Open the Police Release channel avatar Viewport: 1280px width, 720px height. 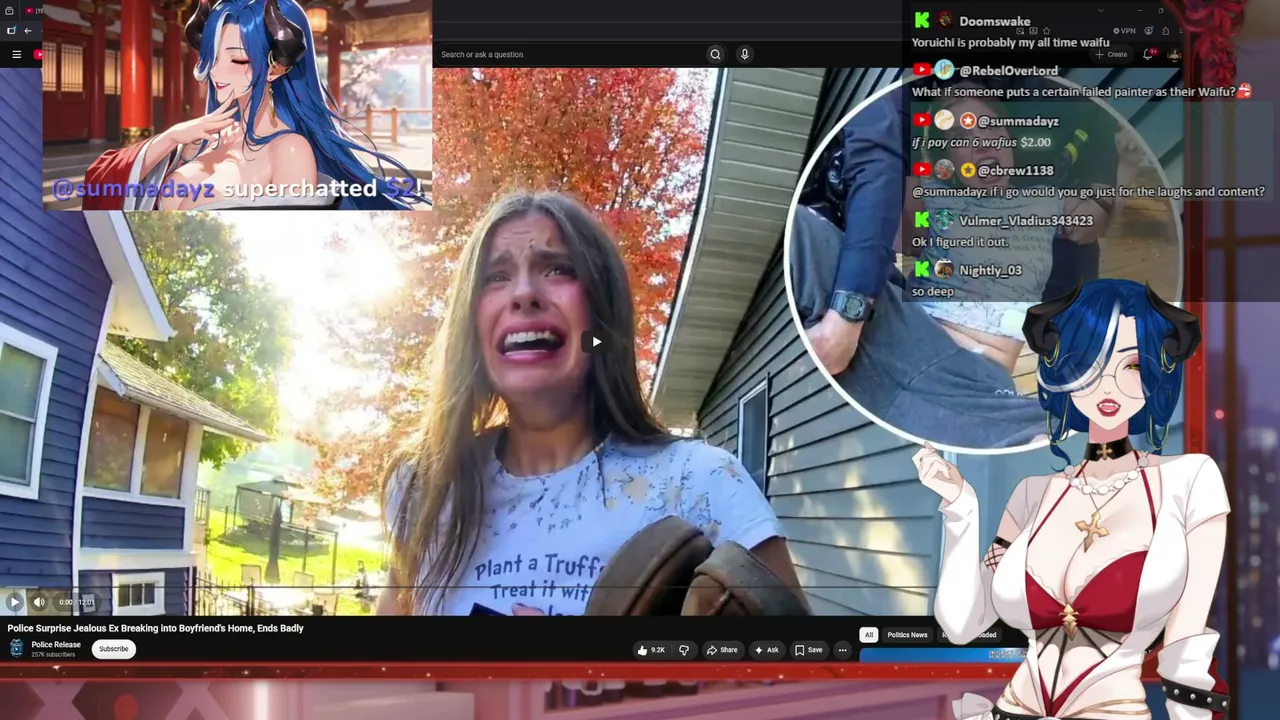[16, 648]
